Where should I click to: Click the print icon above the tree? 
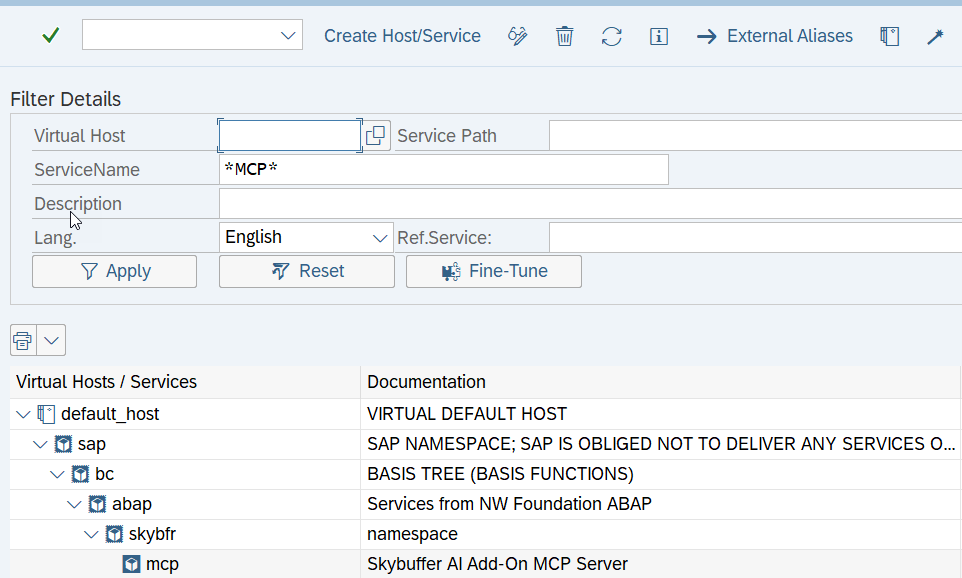[x=23, y=340]
